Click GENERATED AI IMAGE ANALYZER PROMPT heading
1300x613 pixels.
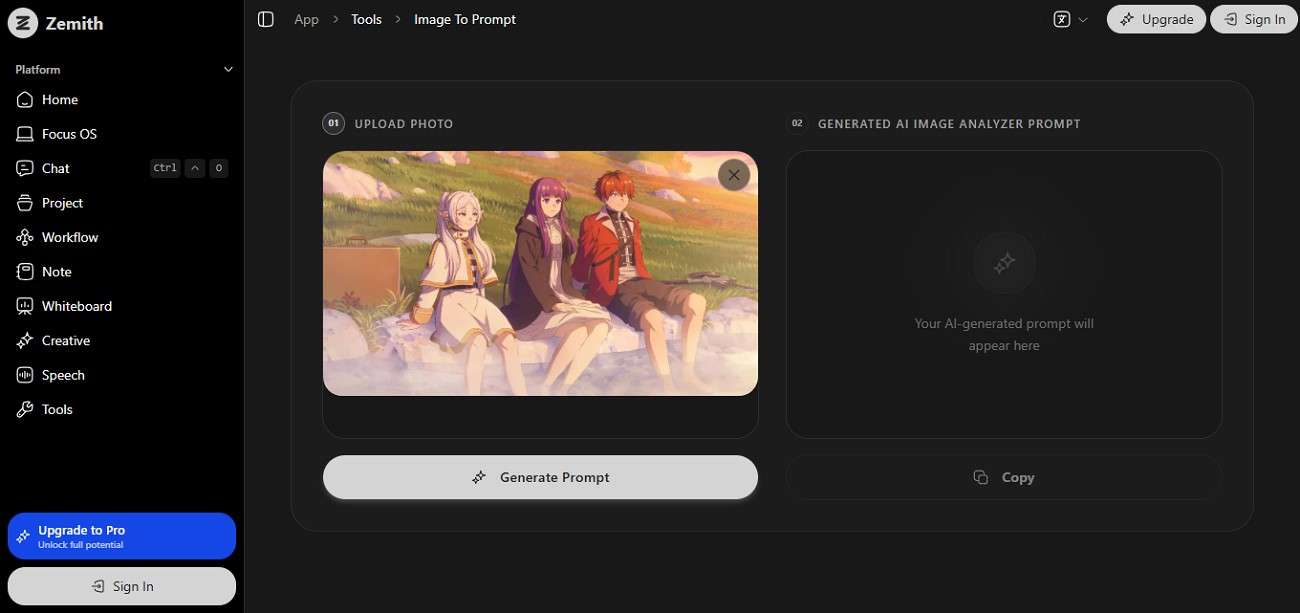(949, 124)
